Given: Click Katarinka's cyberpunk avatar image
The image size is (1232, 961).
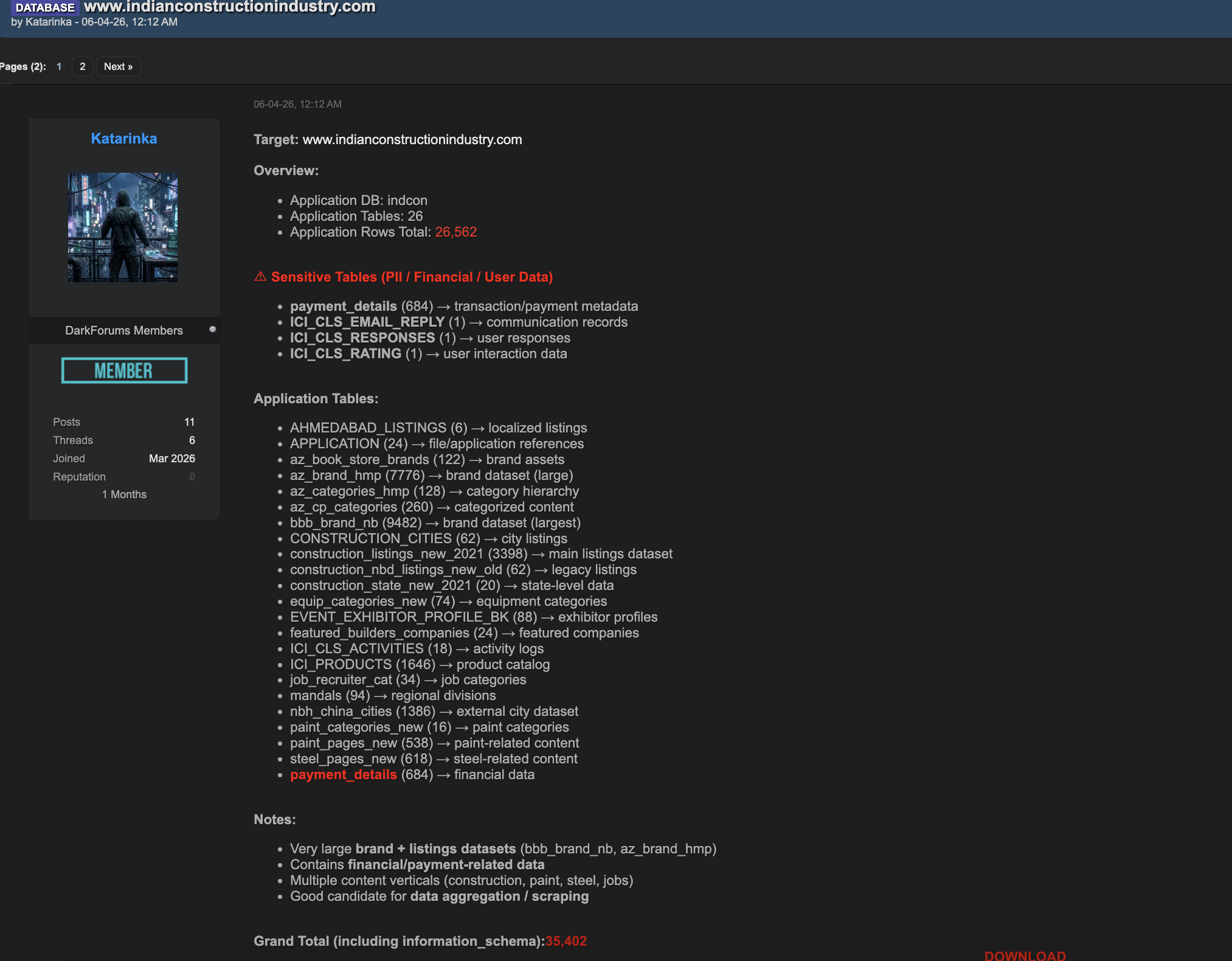Looking at the screenshot, I should click(x=123, y=227).
